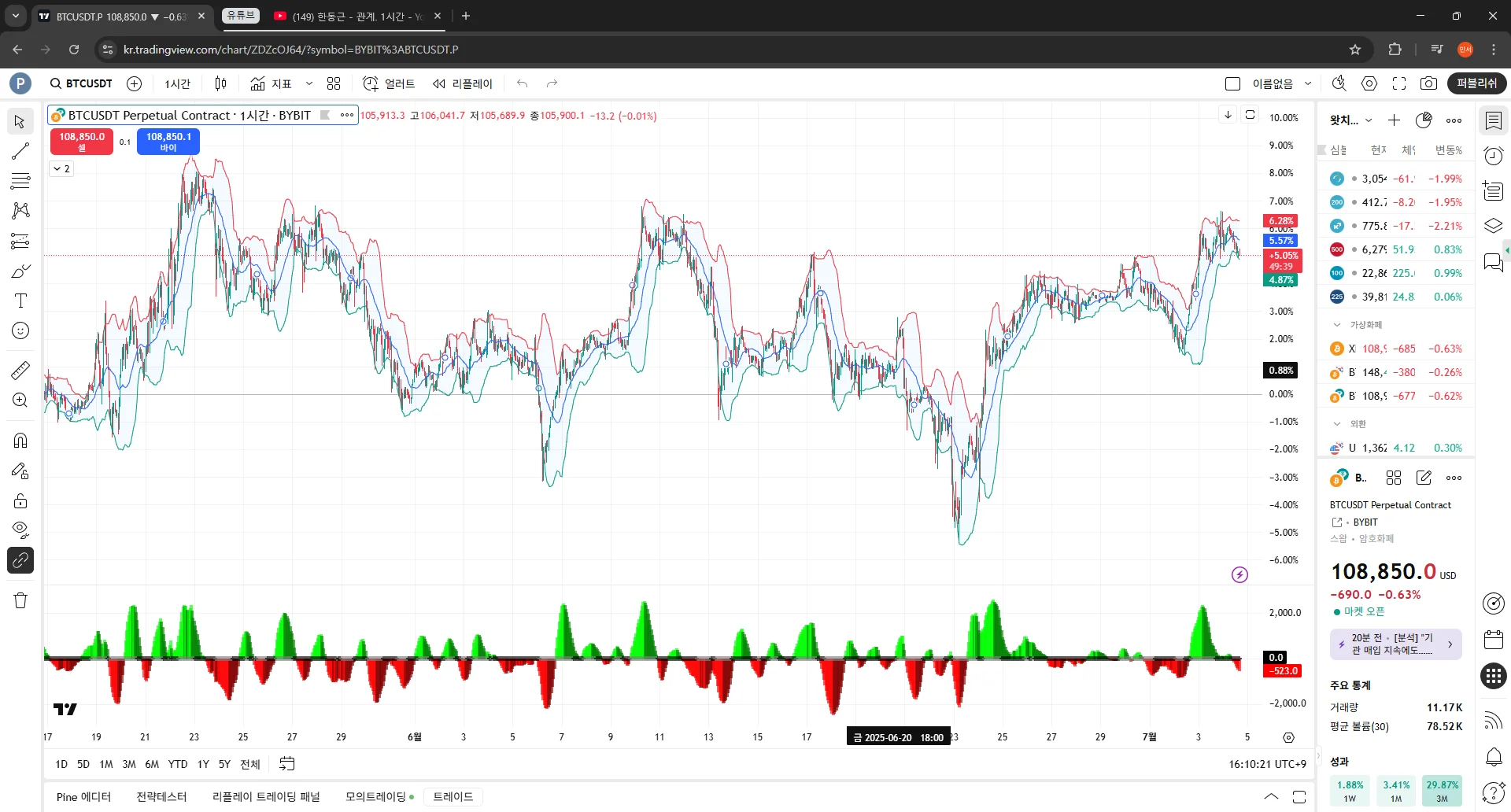This screenshot has width=1511, height=812.
Task: Open the browser tab search dropdown
Action: pos(16,16)
